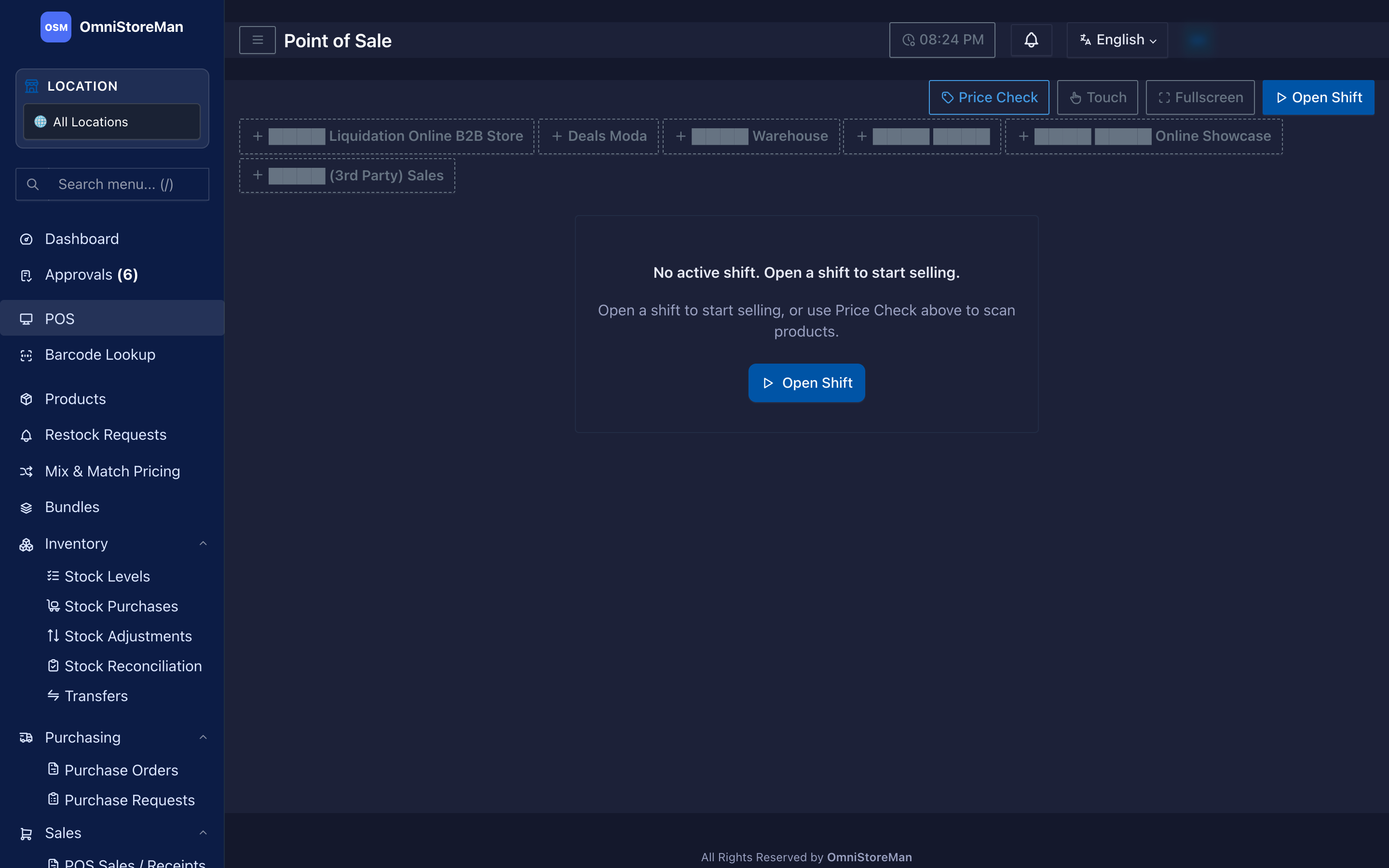Toggle Fullscreen mode
The width and height of the screenshot is (1389, 868).
pos(1200,97)
